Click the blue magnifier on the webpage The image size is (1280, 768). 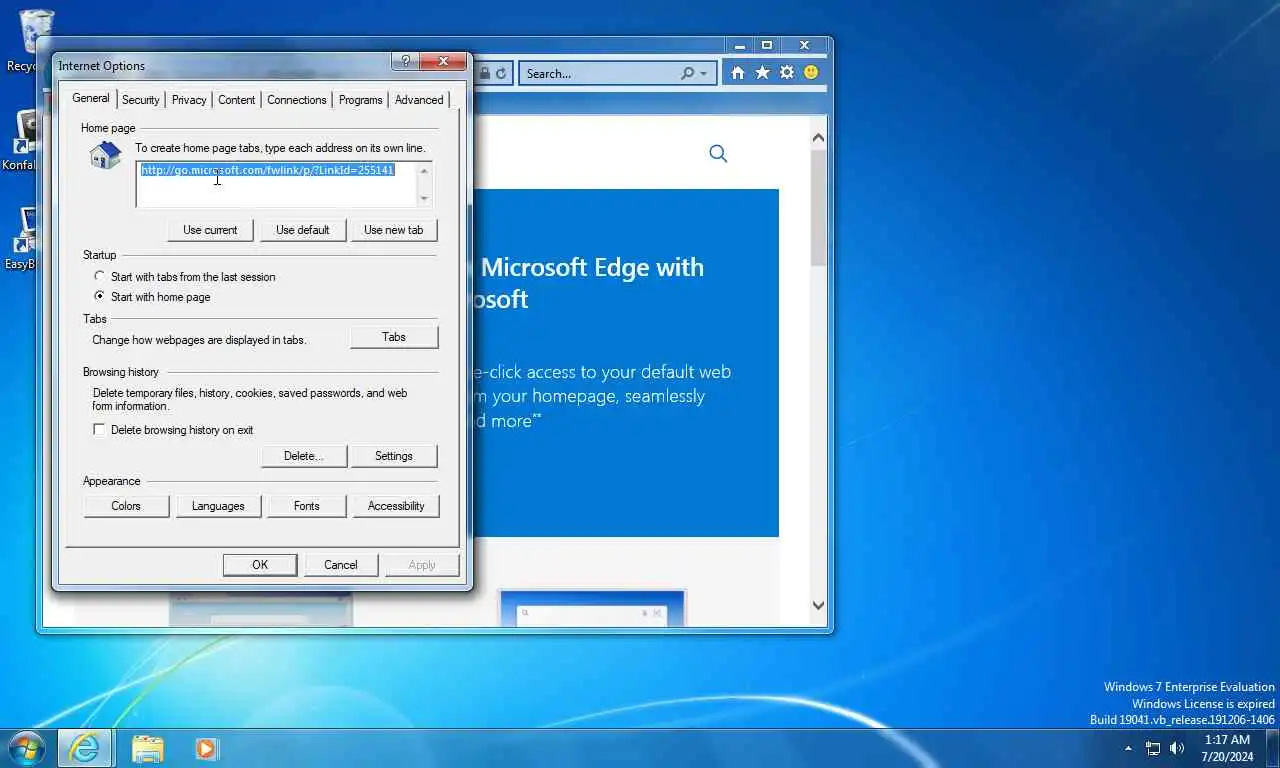[718, 153]
